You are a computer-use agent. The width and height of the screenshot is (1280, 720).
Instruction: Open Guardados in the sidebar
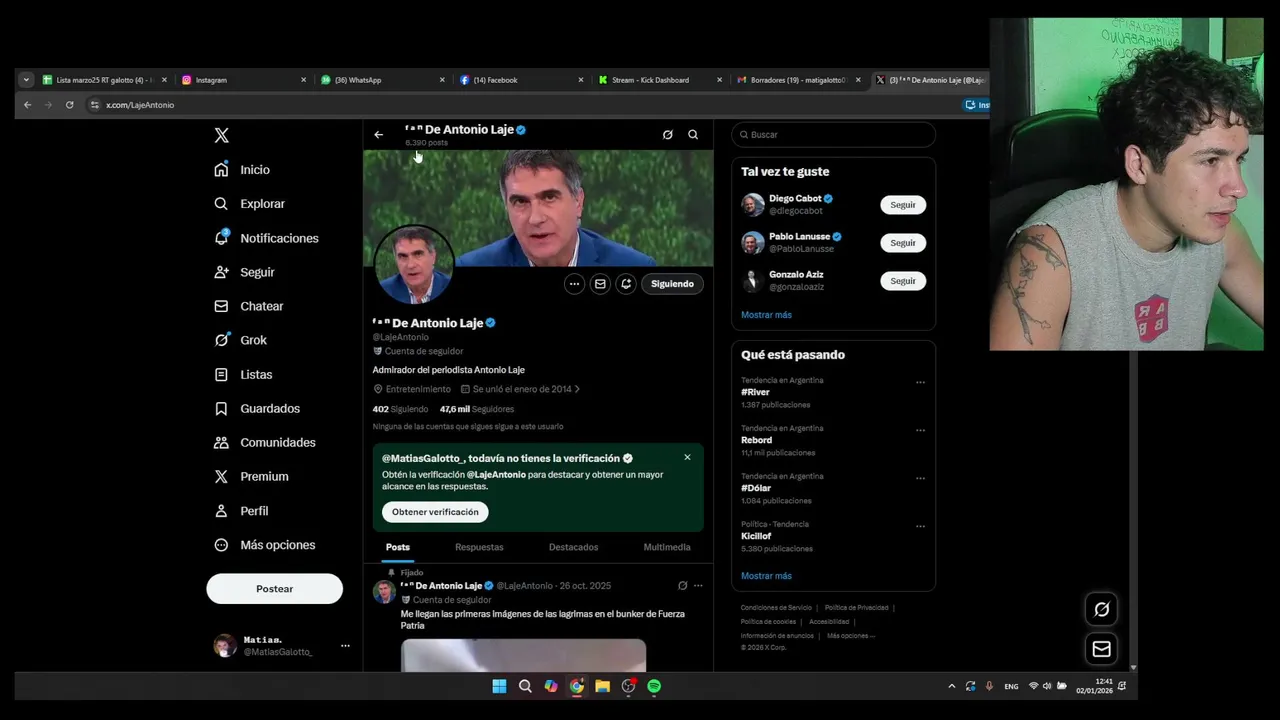(x=257, y=408)
